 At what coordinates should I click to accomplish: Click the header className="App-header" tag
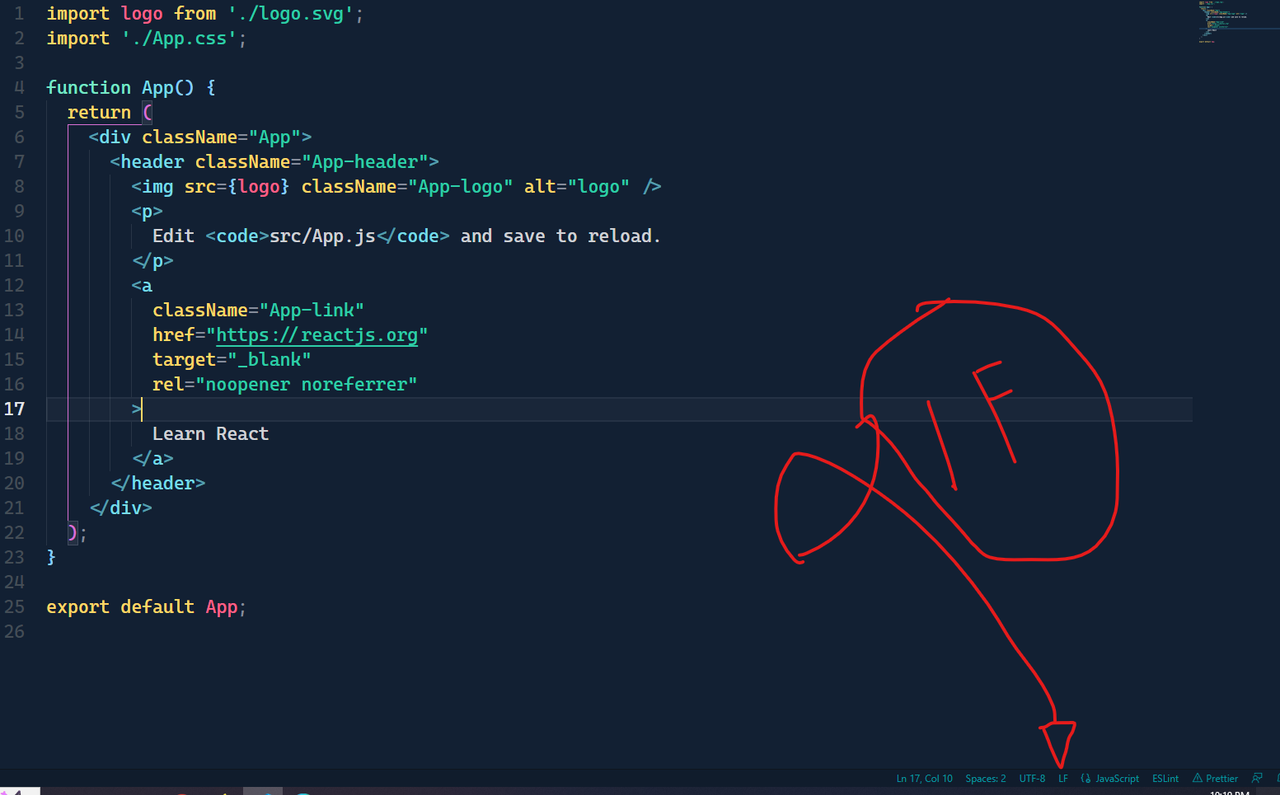(x=275, y=162)
